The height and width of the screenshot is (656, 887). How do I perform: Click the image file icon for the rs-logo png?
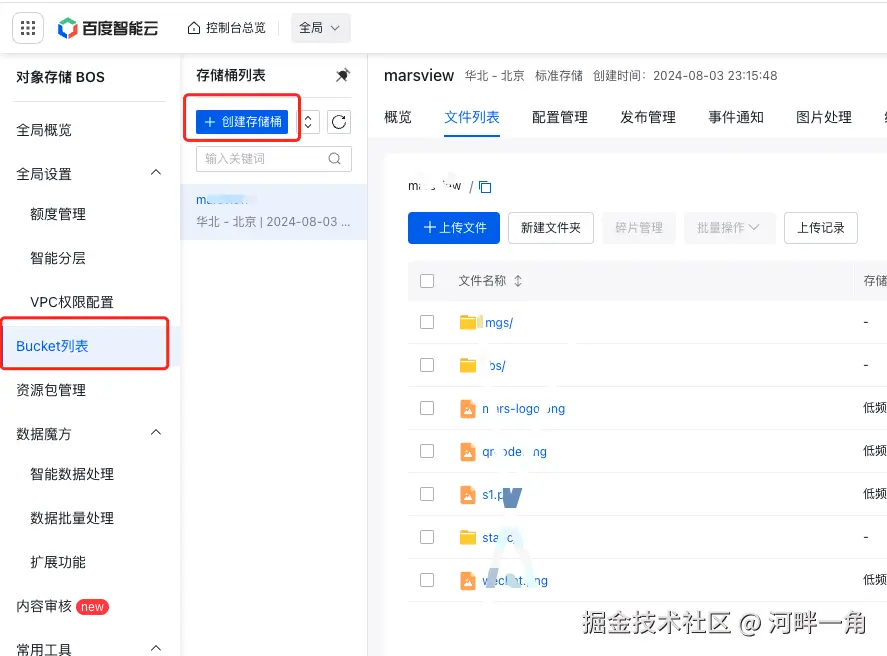468,408
